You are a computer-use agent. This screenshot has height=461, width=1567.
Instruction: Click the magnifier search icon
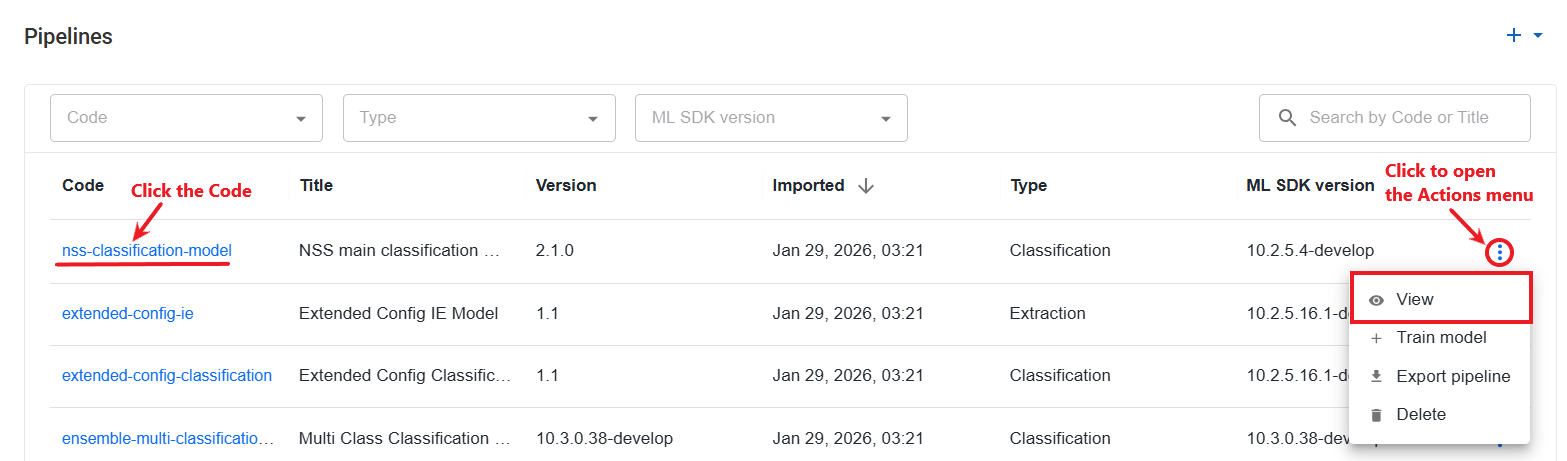pos(1288,118)
